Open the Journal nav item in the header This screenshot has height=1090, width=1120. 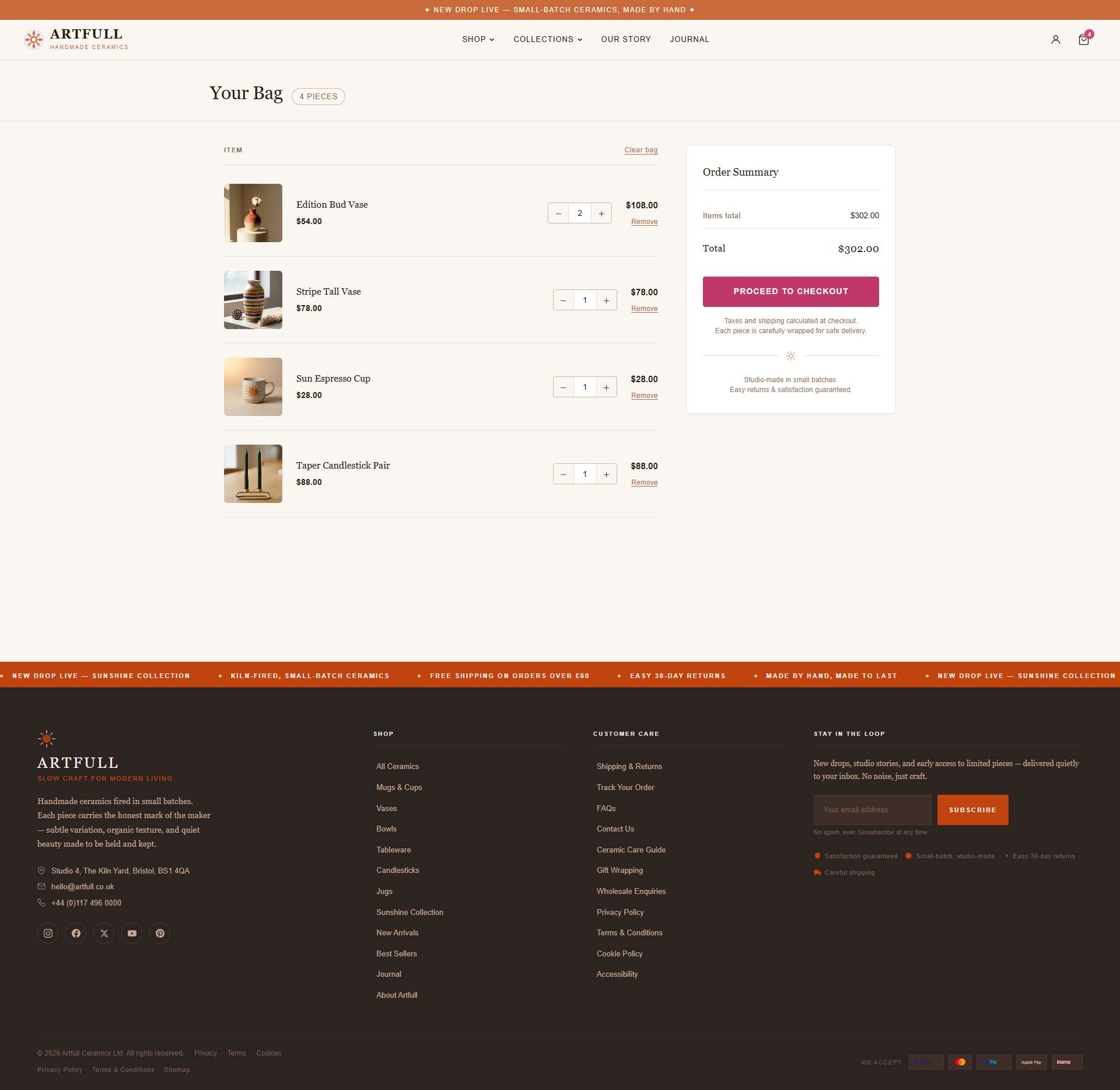[x=689, y=40]
